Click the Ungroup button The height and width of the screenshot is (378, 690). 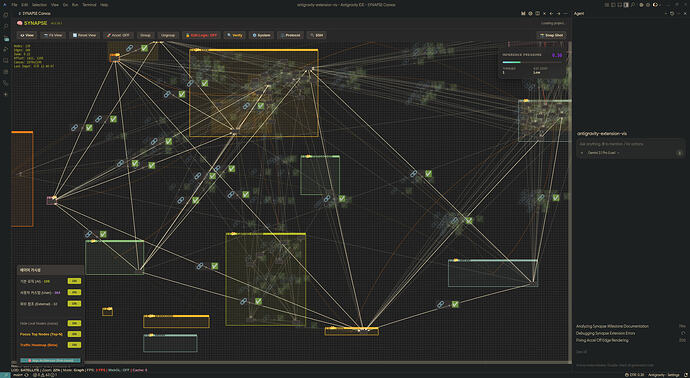point(168,35)
